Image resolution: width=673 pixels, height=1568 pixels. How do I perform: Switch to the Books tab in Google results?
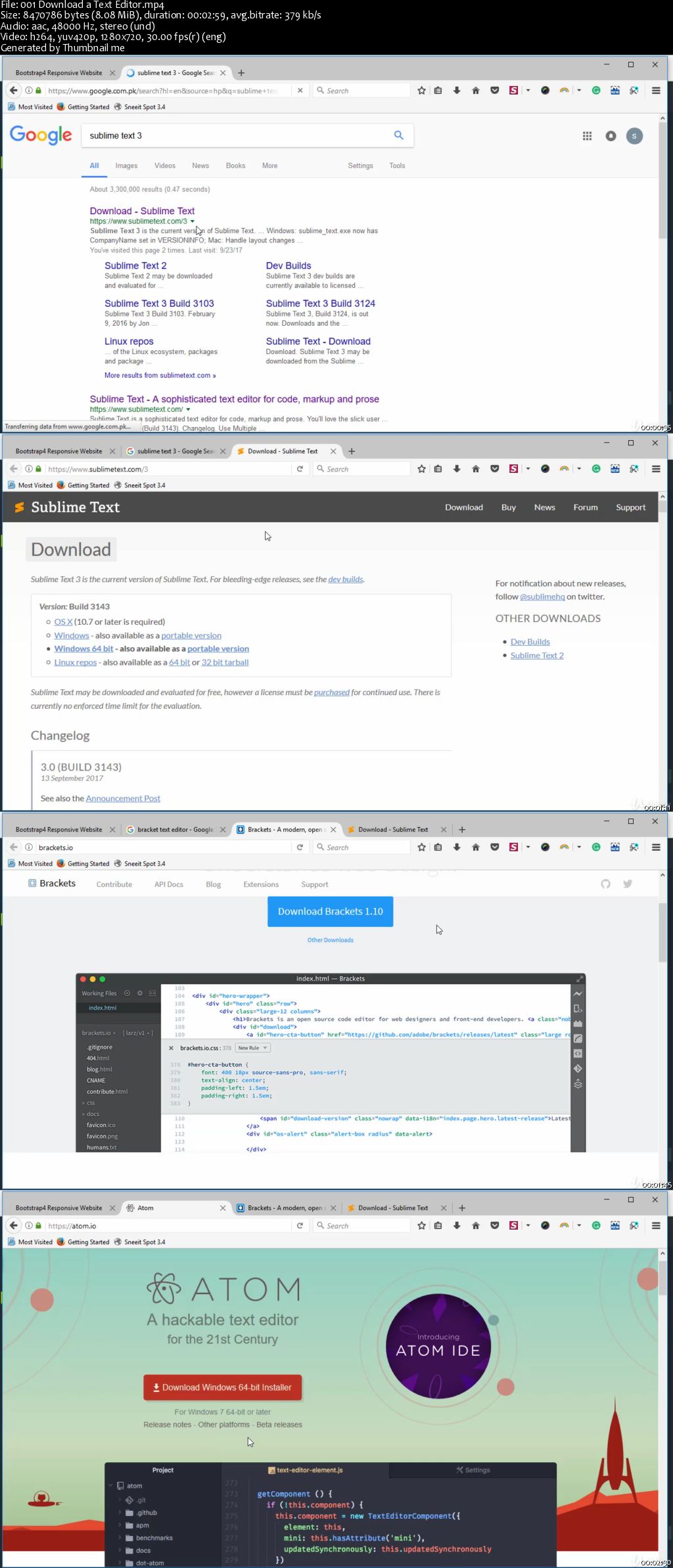coord(235,166)
